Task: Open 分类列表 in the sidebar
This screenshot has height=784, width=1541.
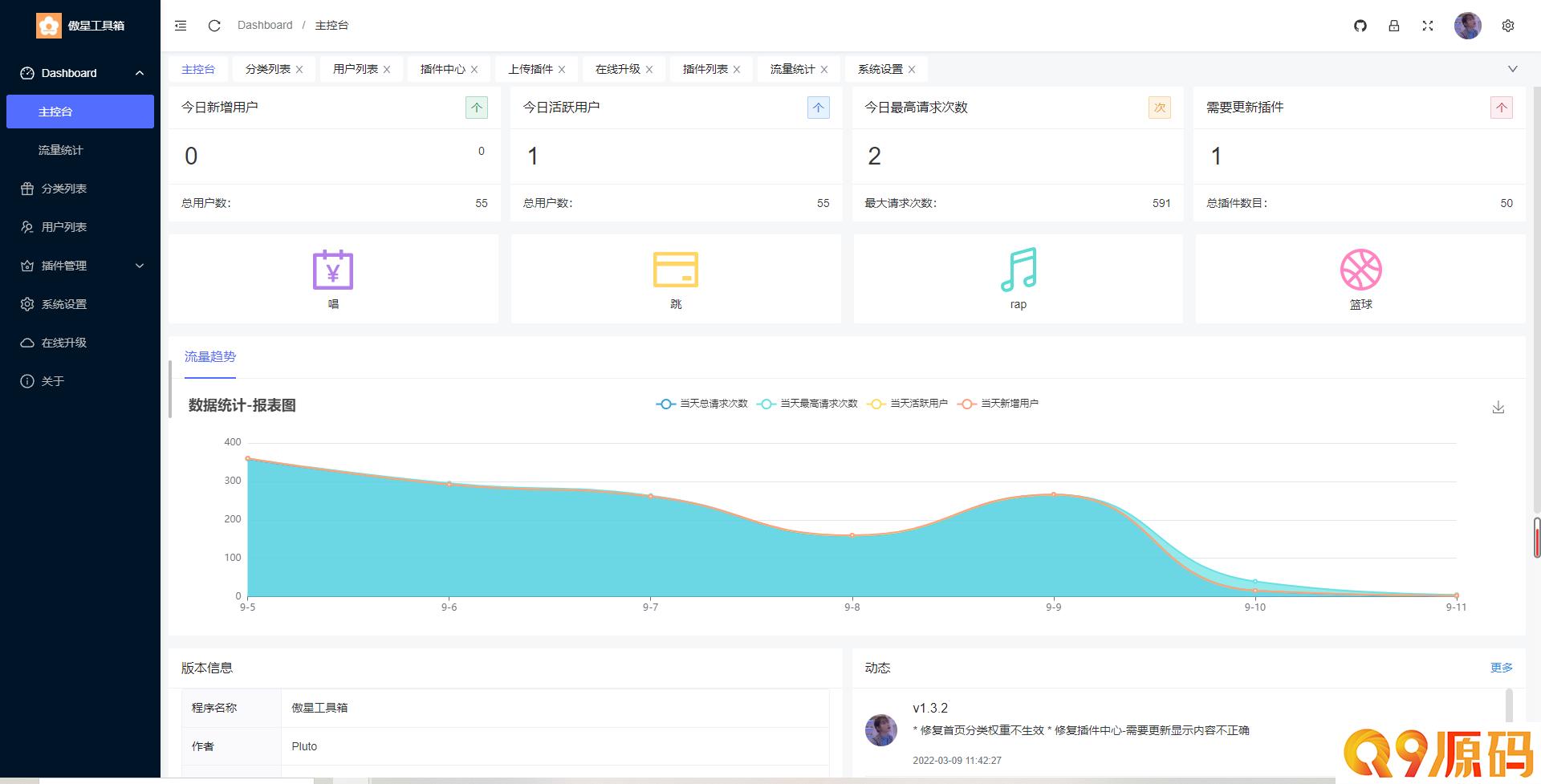Action: coord(80,189)
